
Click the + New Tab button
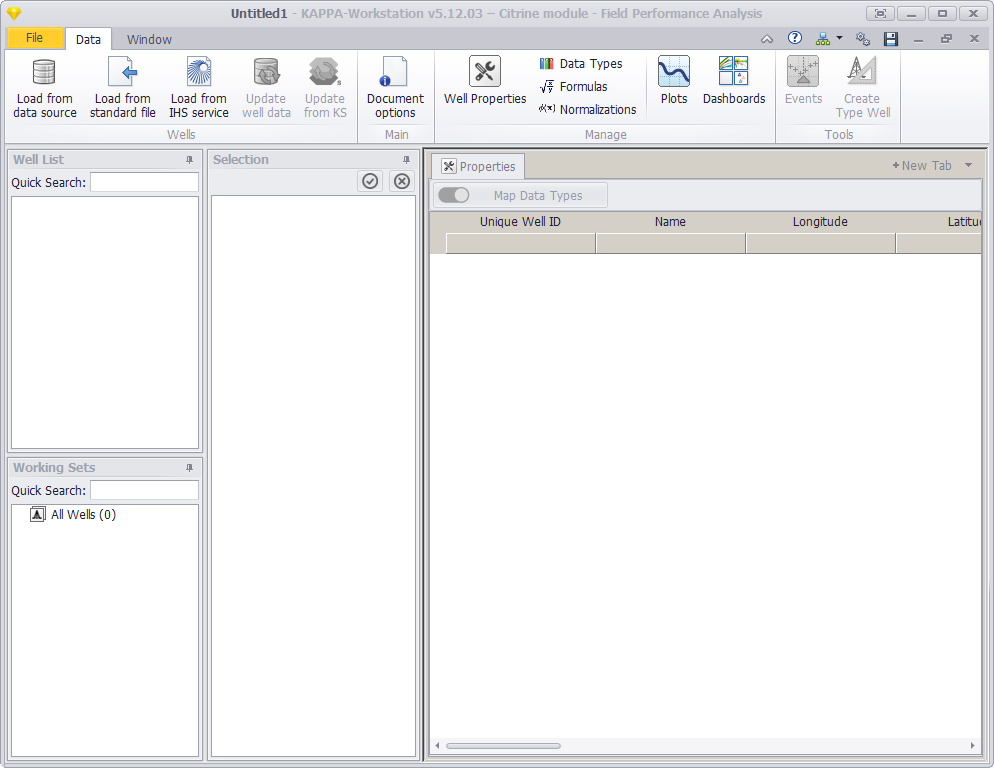pos(922,166)
